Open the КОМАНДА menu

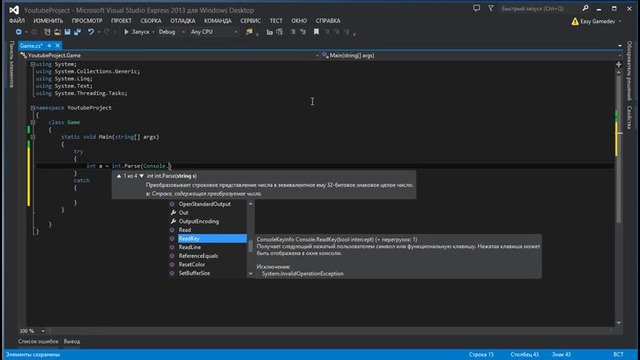click(x=218, y=20)
